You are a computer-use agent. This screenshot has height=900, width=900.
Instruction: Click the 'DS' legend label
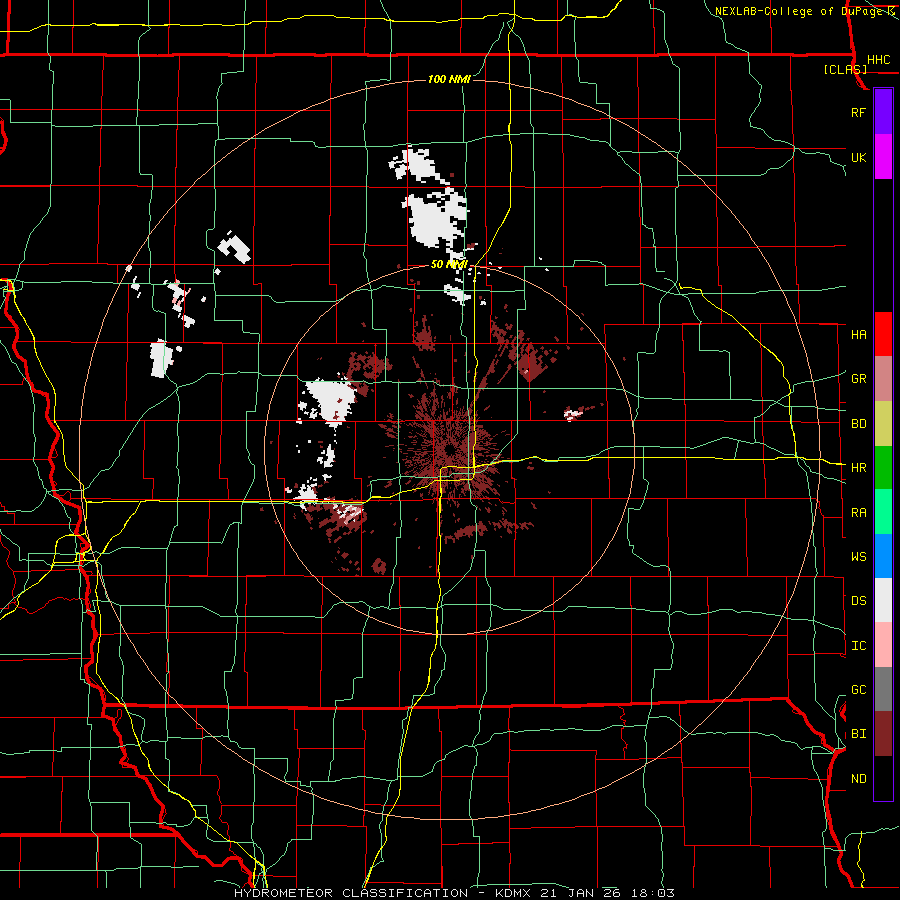[858, 600]
